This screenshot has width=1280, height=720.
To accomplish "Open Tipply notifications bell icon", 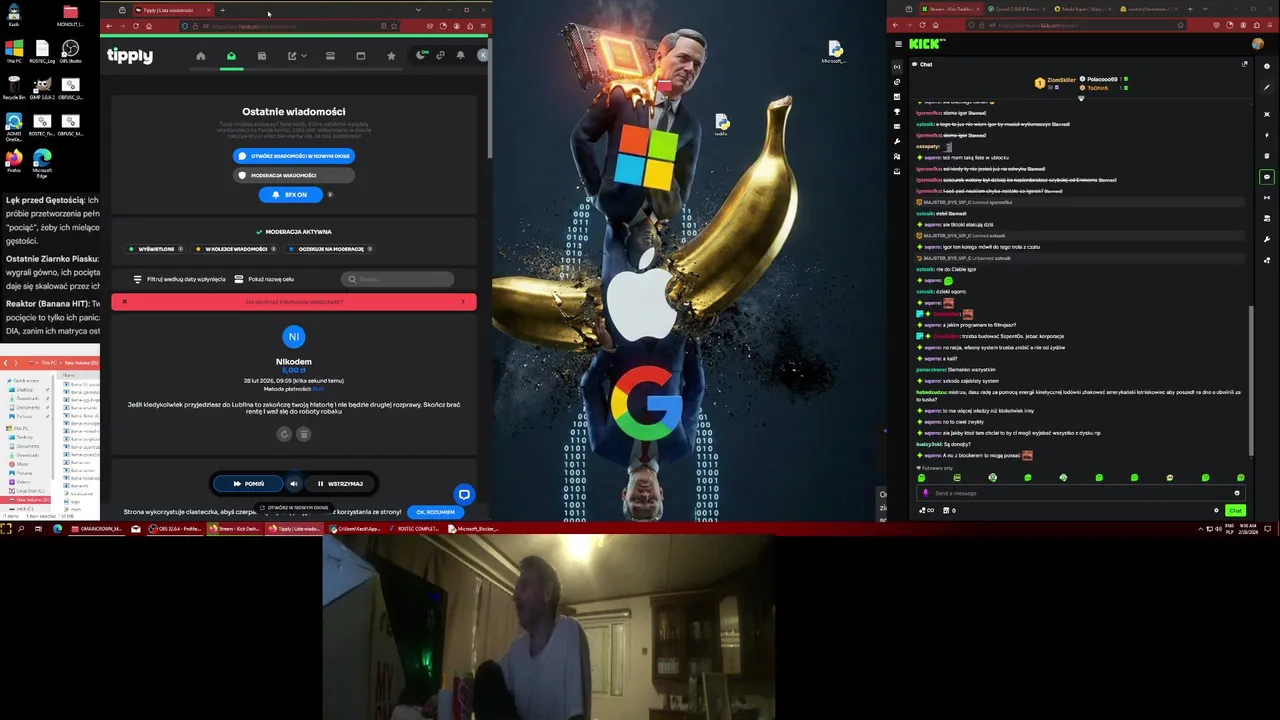I will [x=460, y=56].
